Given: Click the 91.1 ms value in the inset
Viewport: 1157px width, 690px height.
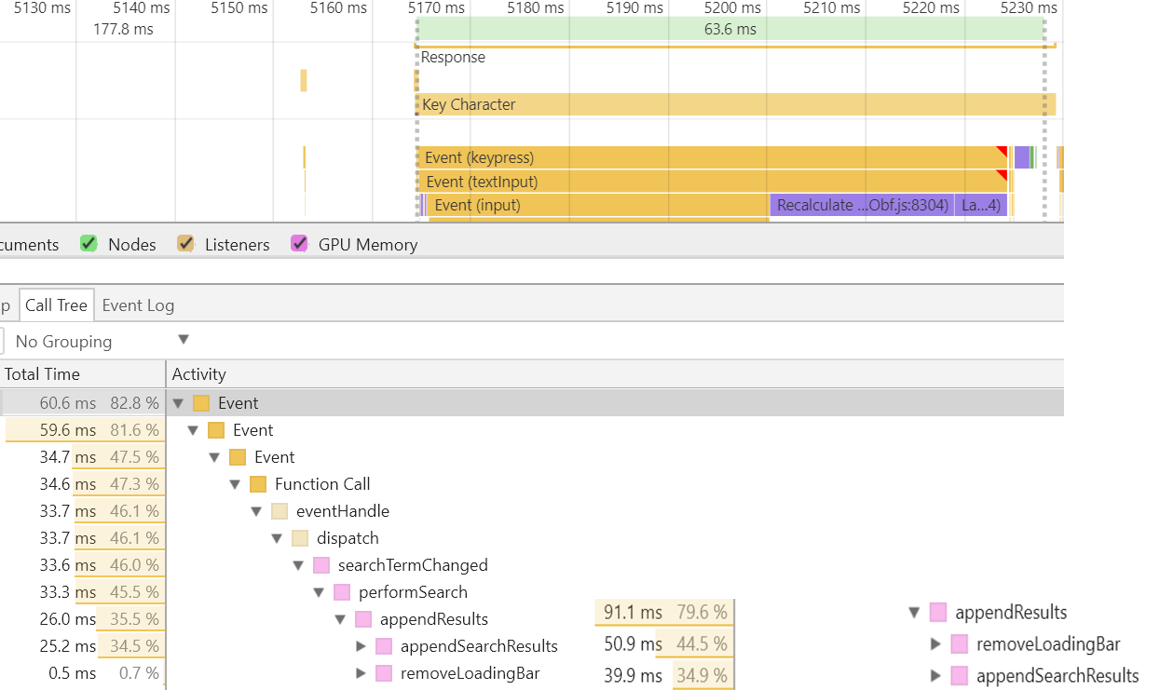Looking at the screenshot, I should click(632, 612).
